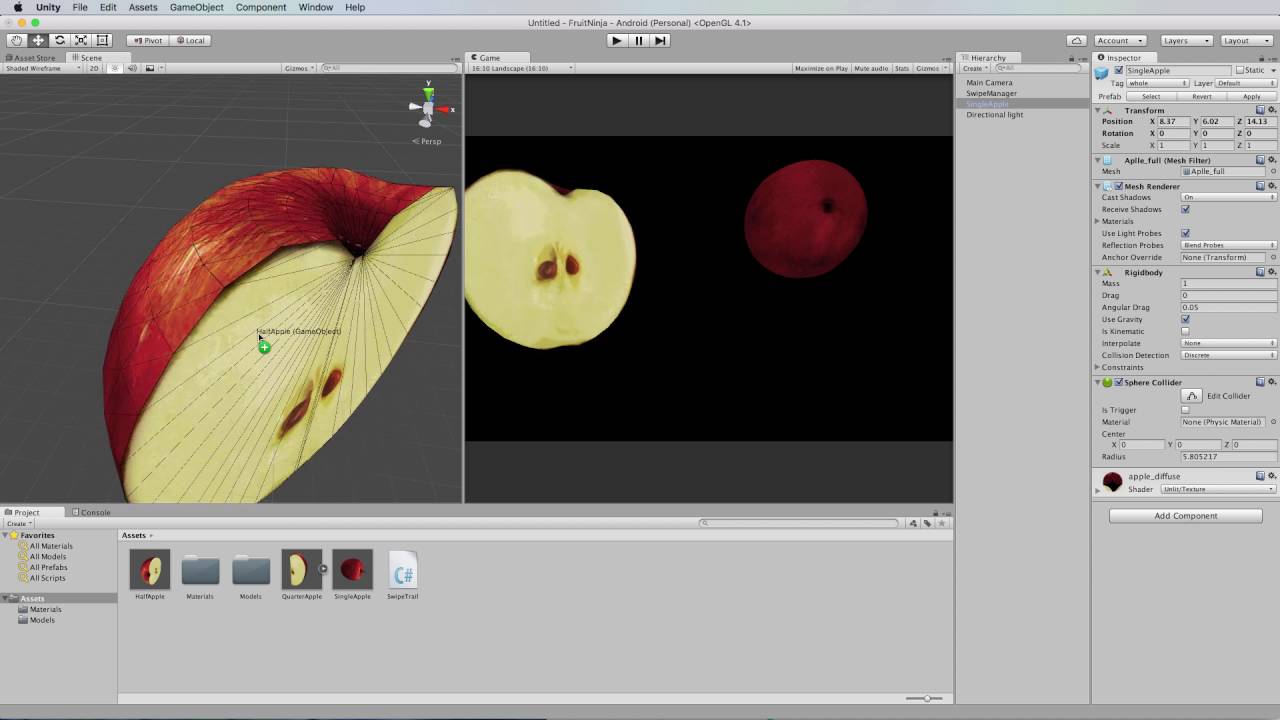This screenshot has width=1280, height=720.
Task: Expand Materials list in Mesh Renderer
Action: (1097, 221)
